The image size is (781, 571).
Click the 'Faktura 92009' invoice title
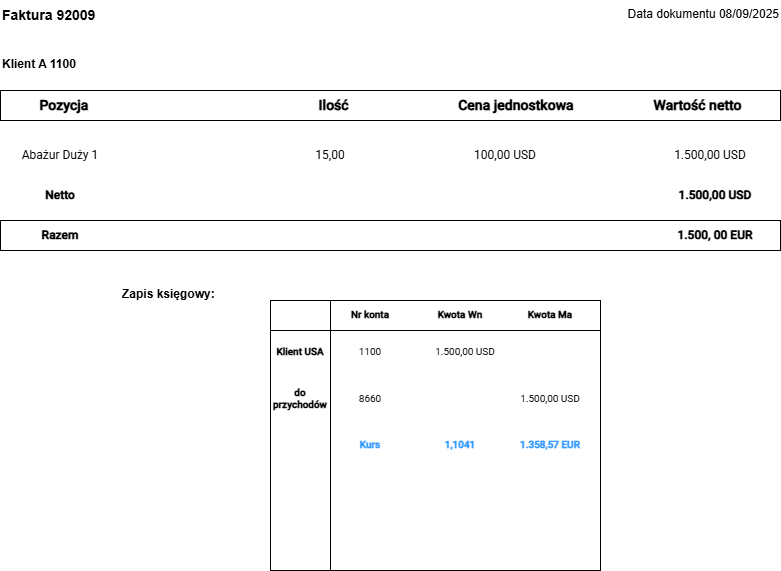click(x=48, y=15)
